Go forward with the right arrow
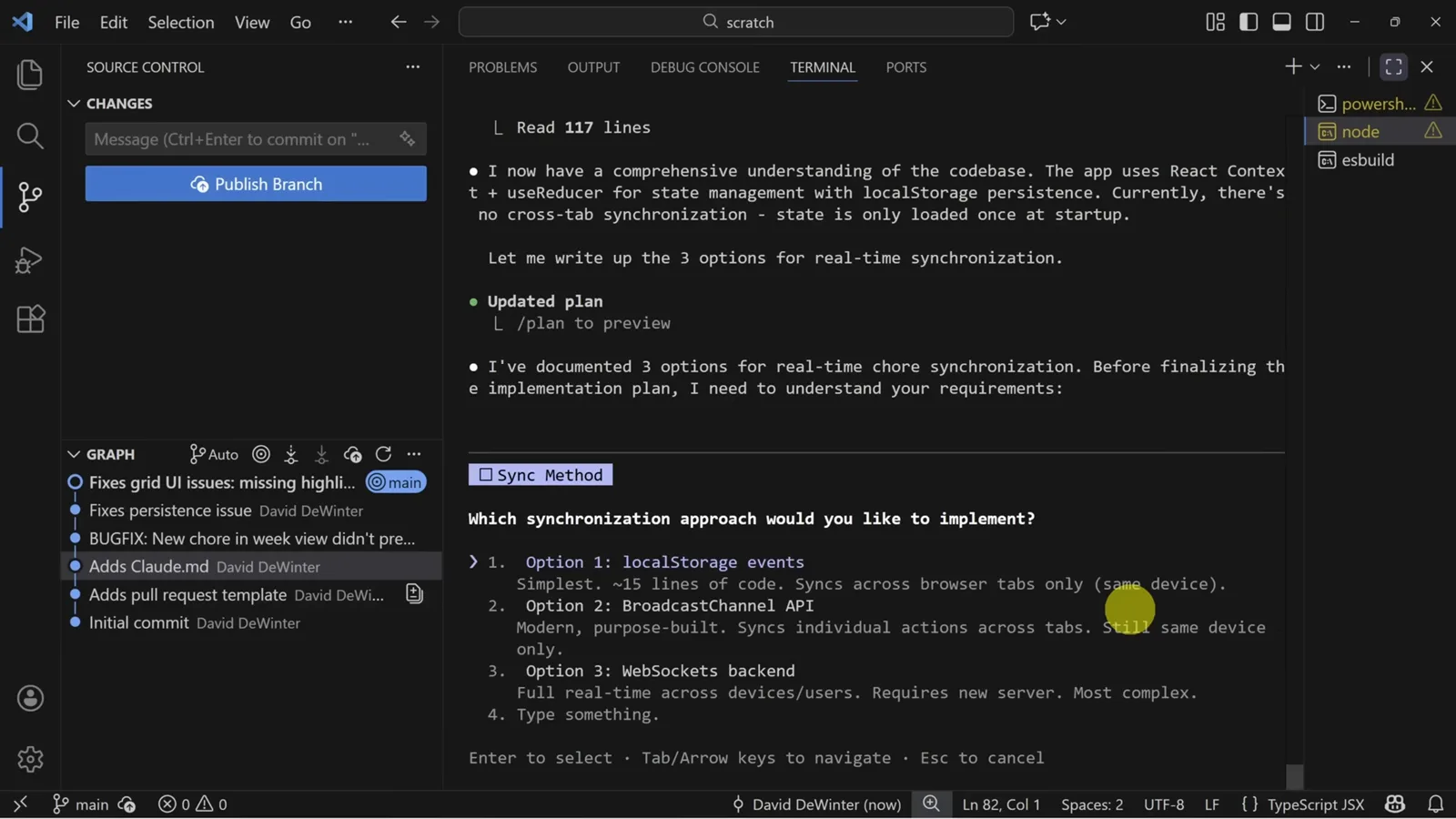1456x819 pixels. 431,22
